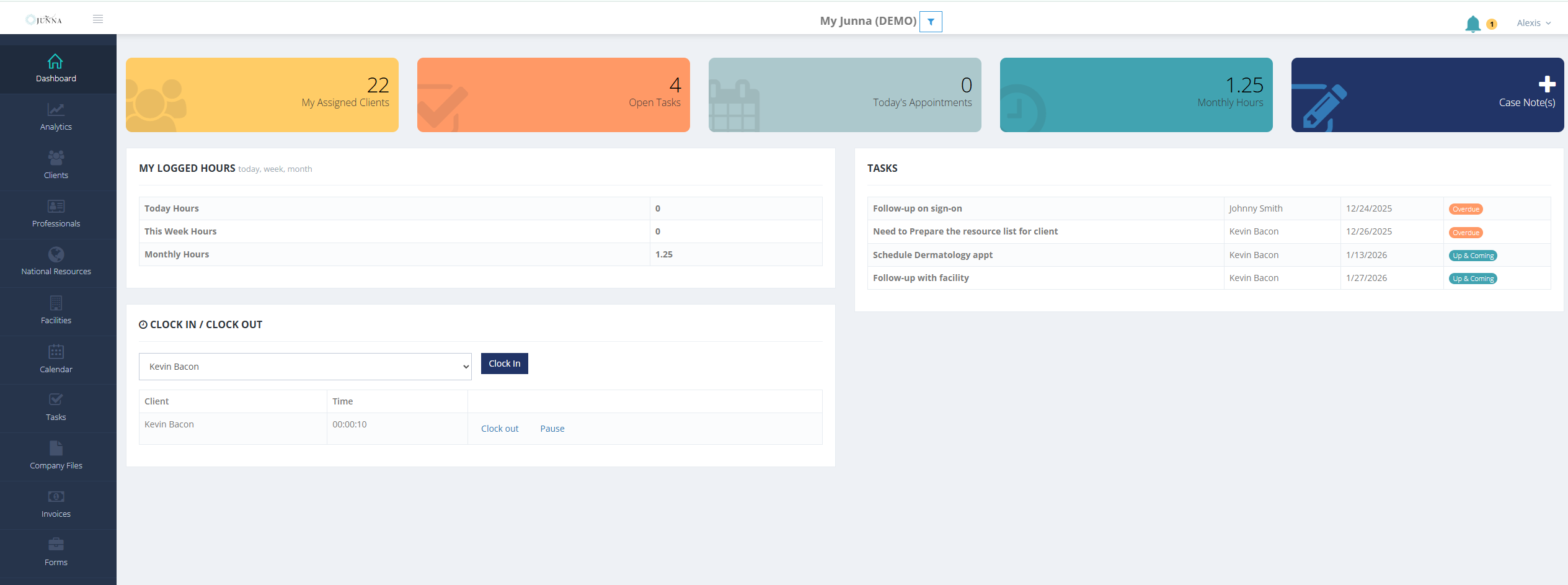Click Overdue badge for 12/24/2025 task

1466,209
